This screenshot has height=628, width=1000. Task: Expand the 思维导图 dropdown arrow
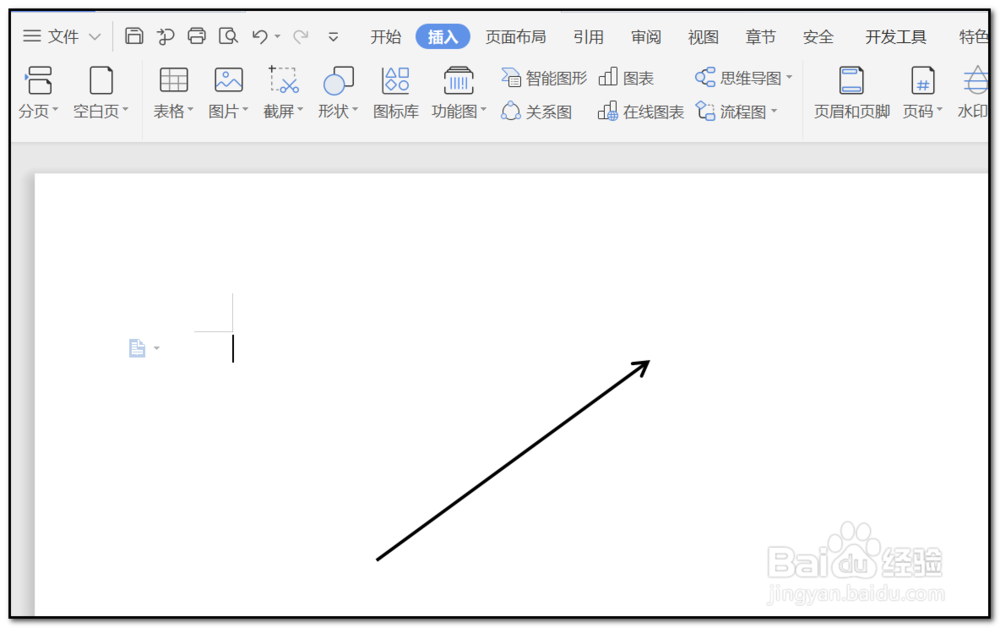(789, 77)
